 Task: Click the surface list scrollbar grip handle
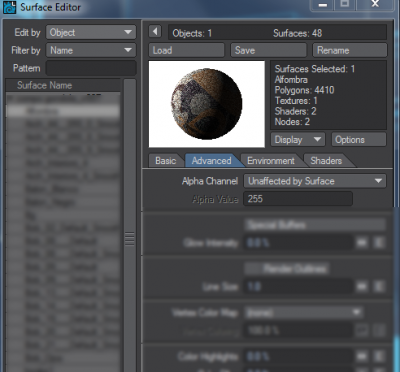click(x=130, y=239)
